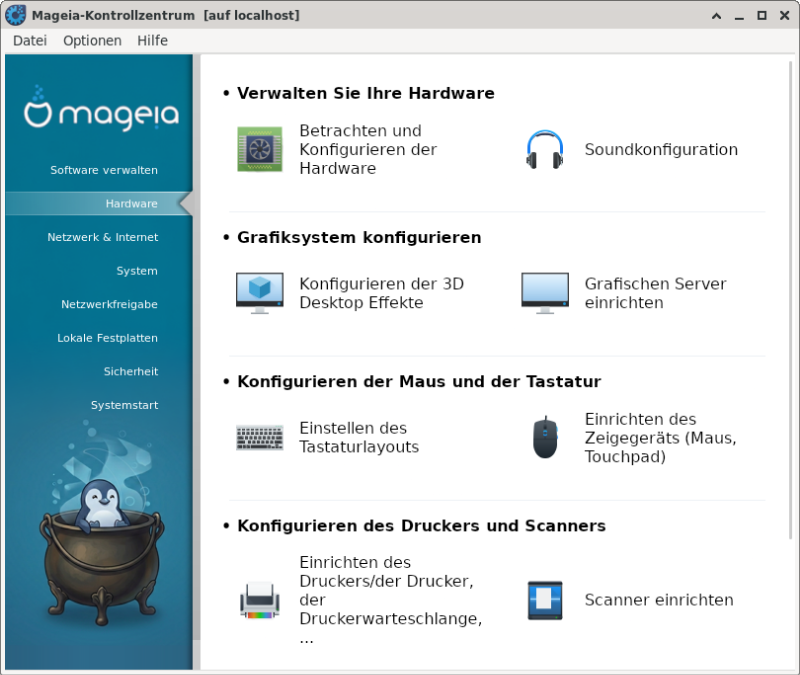Click the 3D desktop effects monitor icon
Viewport: 800px width, 675px height.
click(x=260, y=293)
